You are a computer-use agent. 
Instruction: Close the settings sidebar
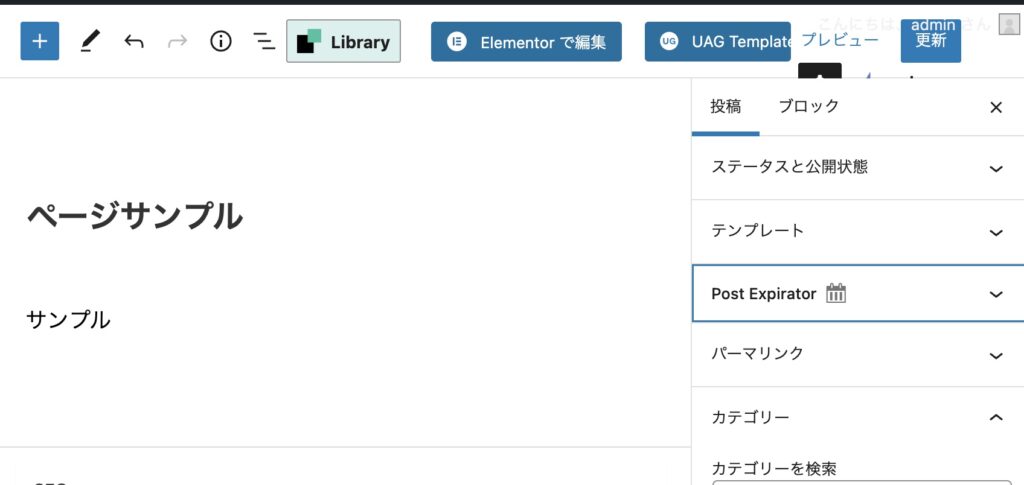[995, 107]
